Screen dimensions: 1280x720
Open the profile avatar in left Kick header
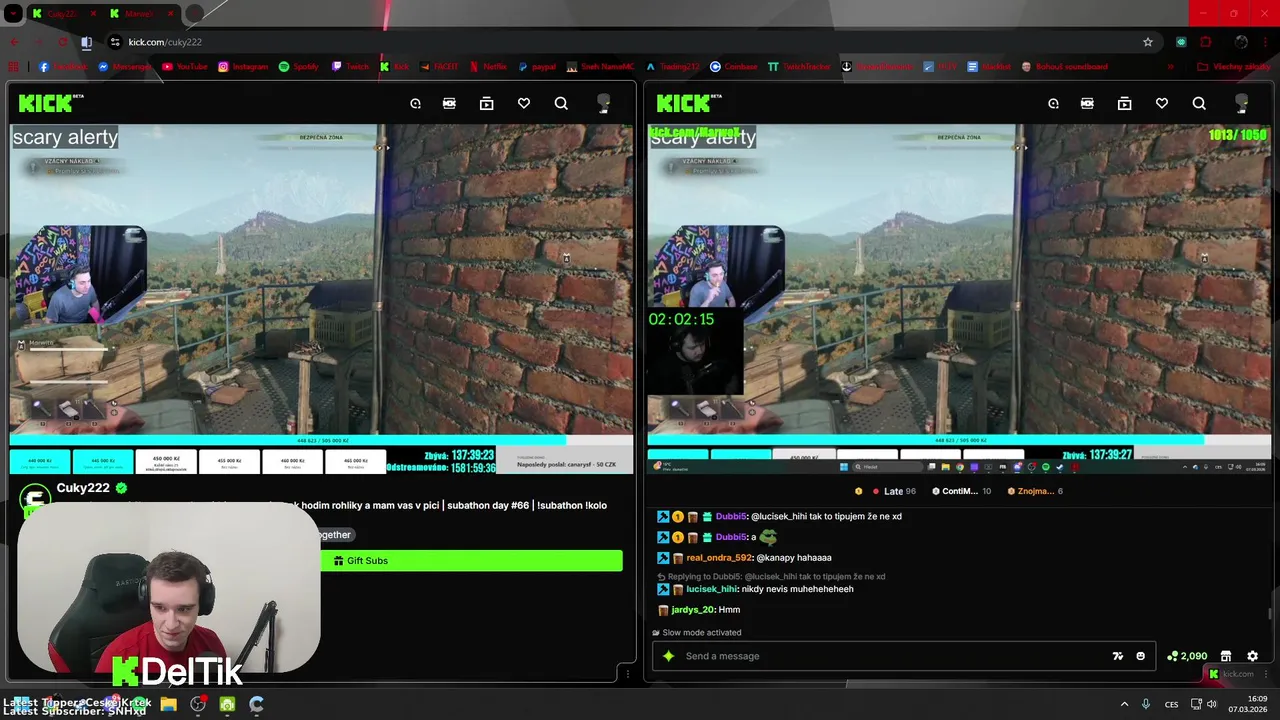click(604, 103)
